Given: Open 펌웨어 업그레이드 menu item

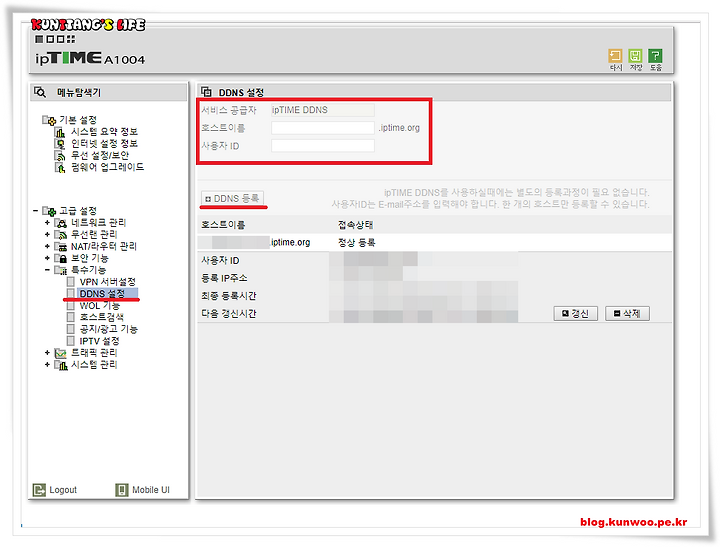Looking at the screenshot, I should tap(107, 168).
